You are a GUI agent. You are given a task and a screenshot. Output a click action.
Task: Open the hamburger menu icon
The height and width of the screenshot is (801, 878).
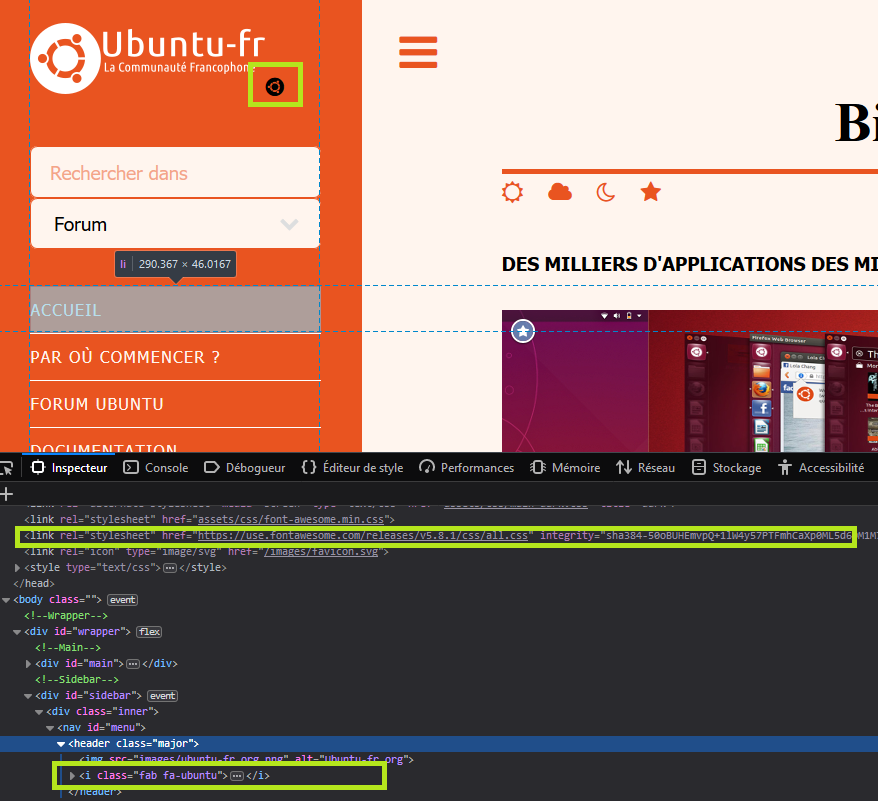418,52
